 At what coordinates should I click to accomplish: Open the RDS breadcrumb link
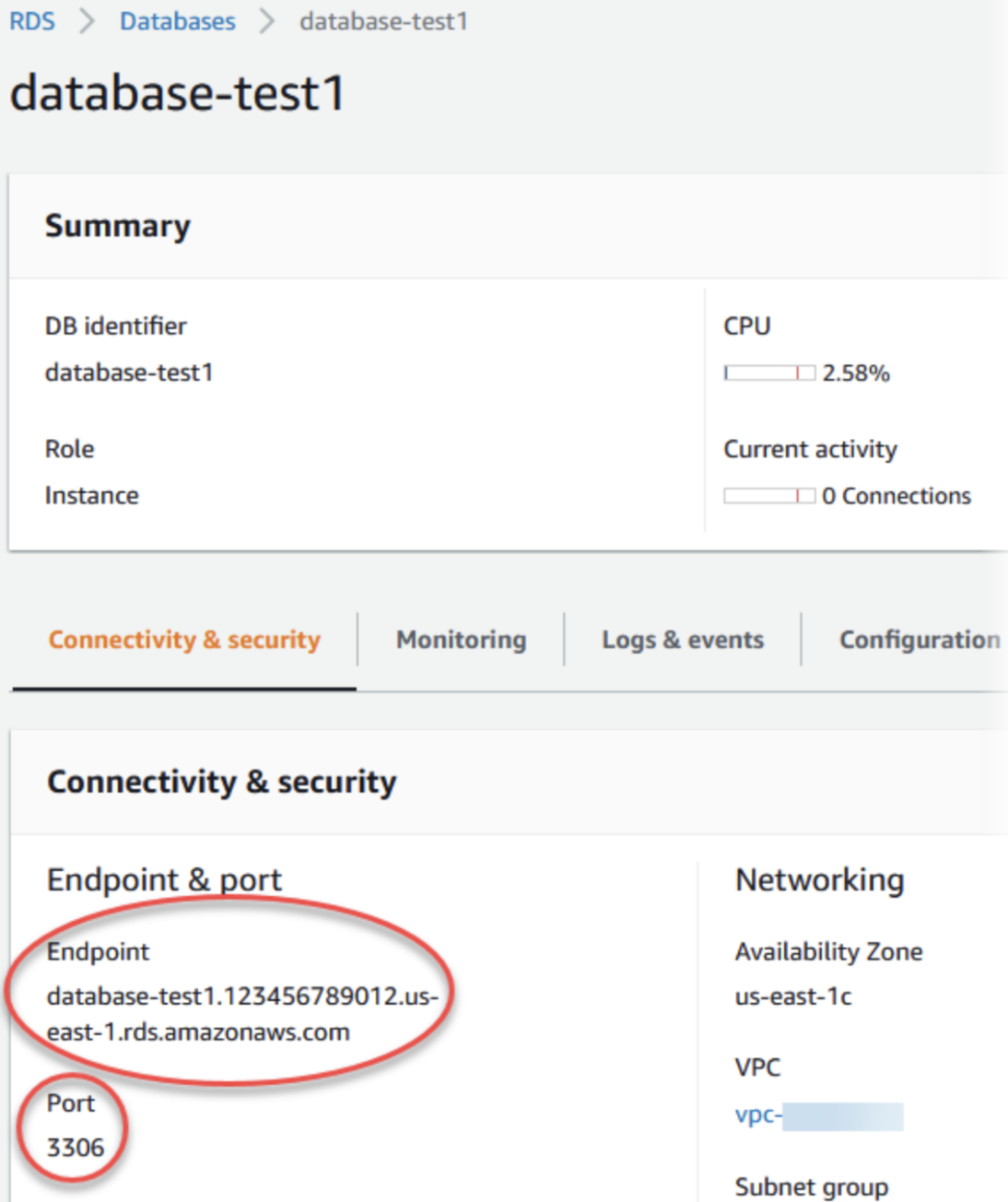click(32, 21)
